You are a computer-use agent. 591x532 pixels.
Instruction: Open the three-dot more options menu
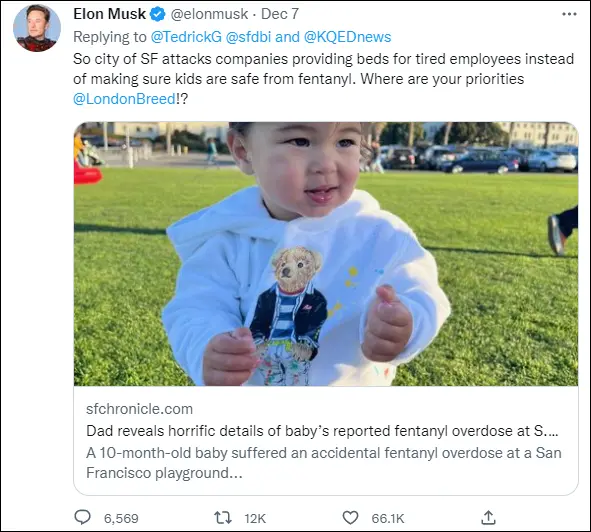(569, 14)
